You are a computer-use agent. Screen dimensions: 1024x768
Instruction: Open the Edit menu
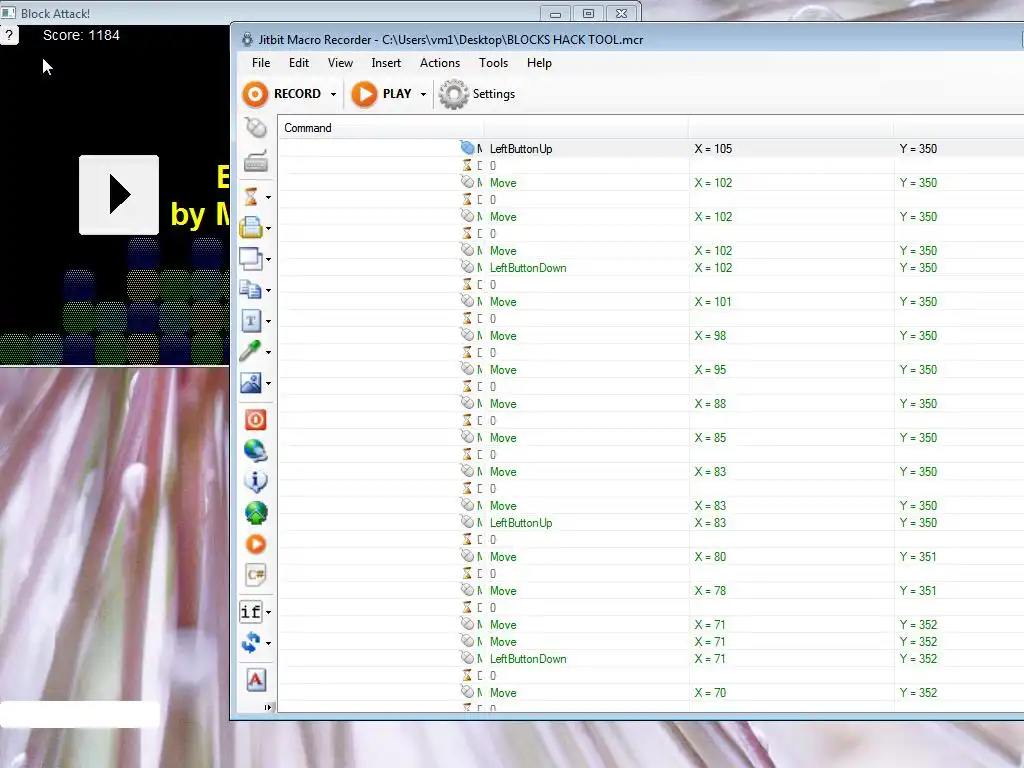click(298, 63)
